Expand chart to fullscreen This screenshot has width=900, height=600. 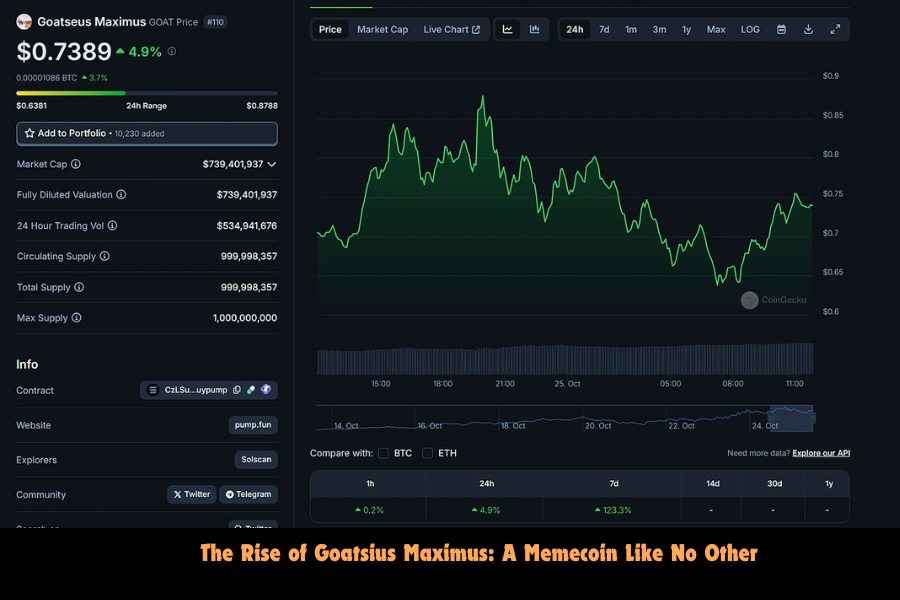coord(835,29)
